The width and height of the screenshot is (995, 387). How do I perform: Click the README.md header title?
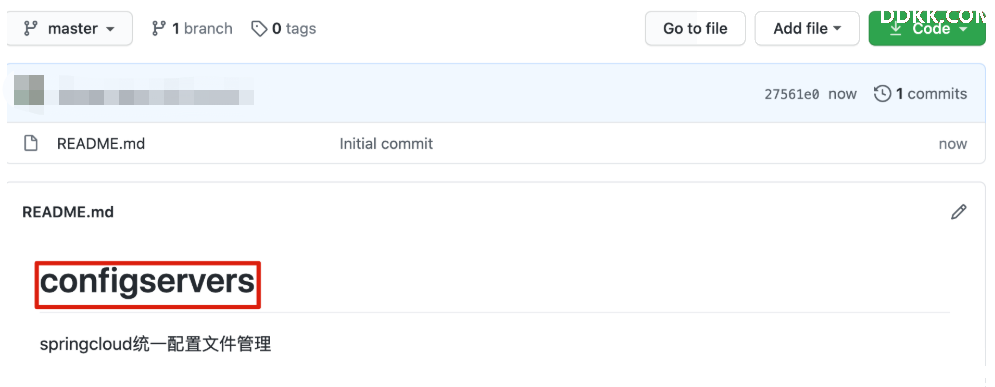pyautogui.click(x=68, y=212)
